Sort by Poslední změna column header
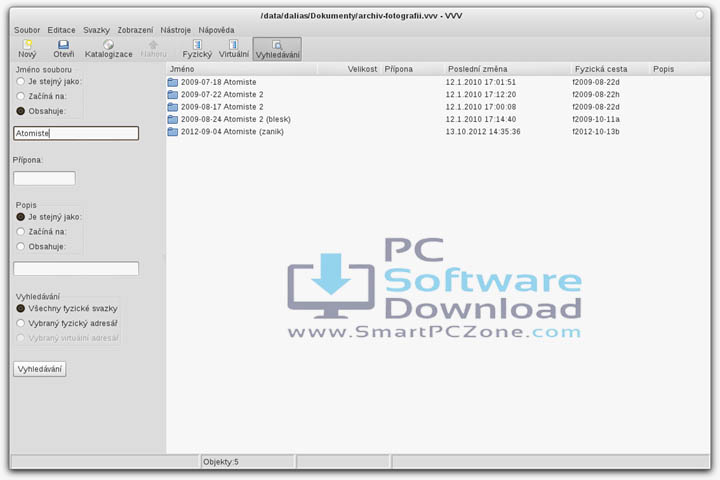The image size is (720, 480). 508,69
